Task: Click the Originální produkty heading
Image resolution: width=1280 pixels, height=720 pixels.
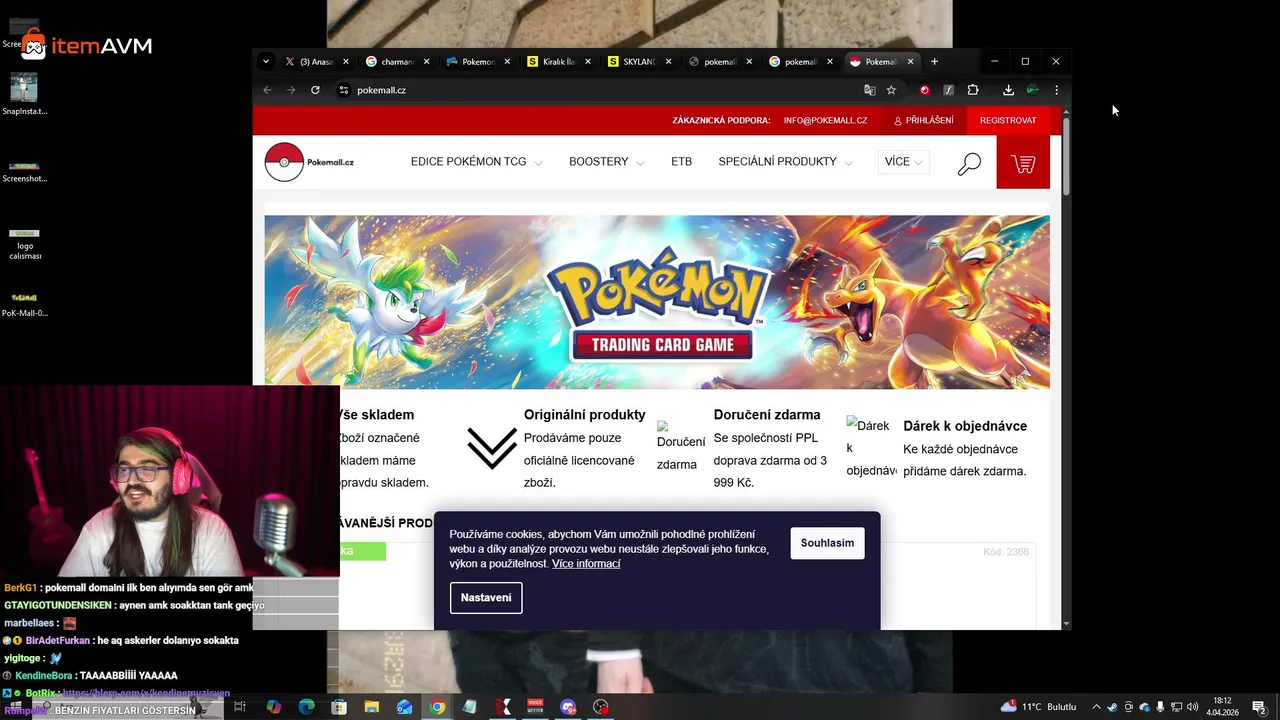Action: click(x=584, y=415)
